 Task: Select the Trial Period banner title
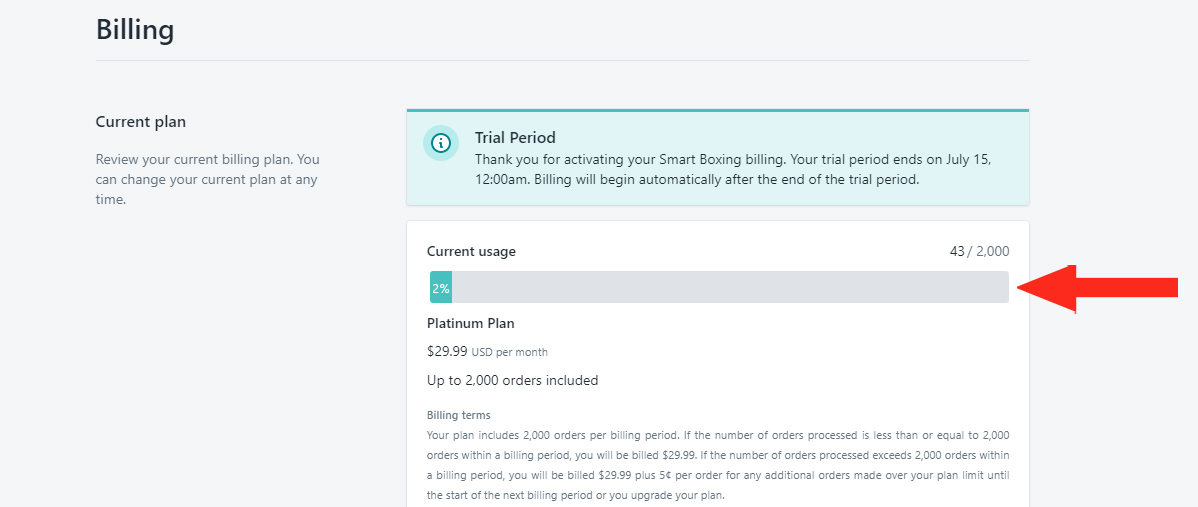[x=515, y=137]
